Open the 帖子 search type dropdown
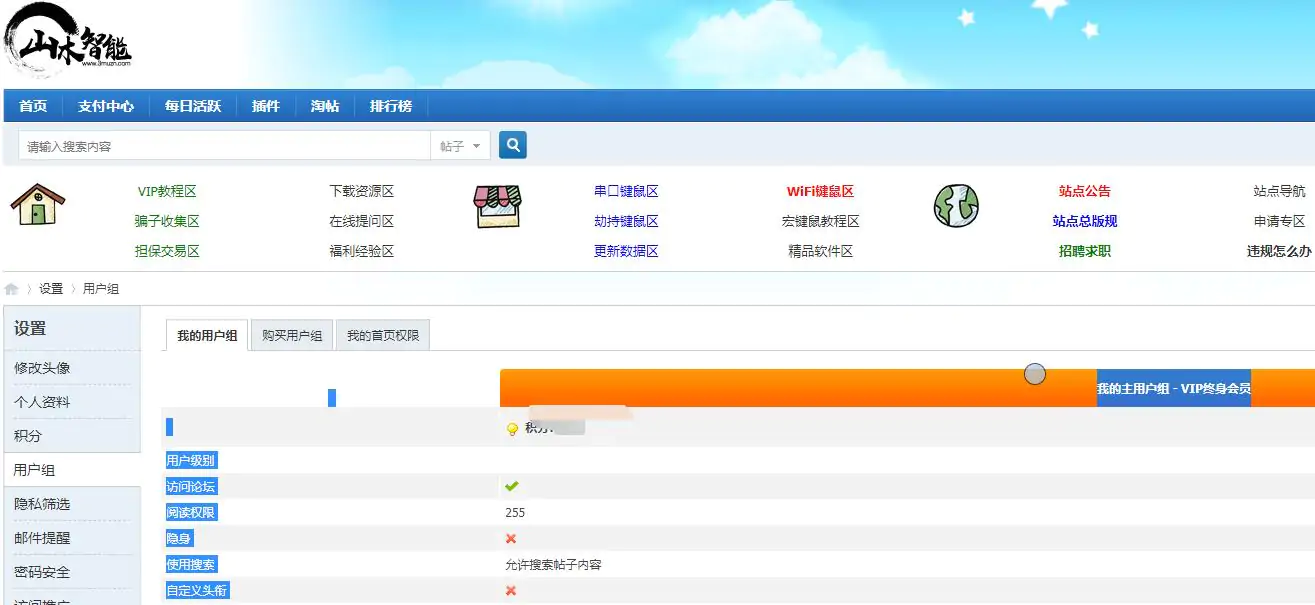1315x605 pixels. 461,146
